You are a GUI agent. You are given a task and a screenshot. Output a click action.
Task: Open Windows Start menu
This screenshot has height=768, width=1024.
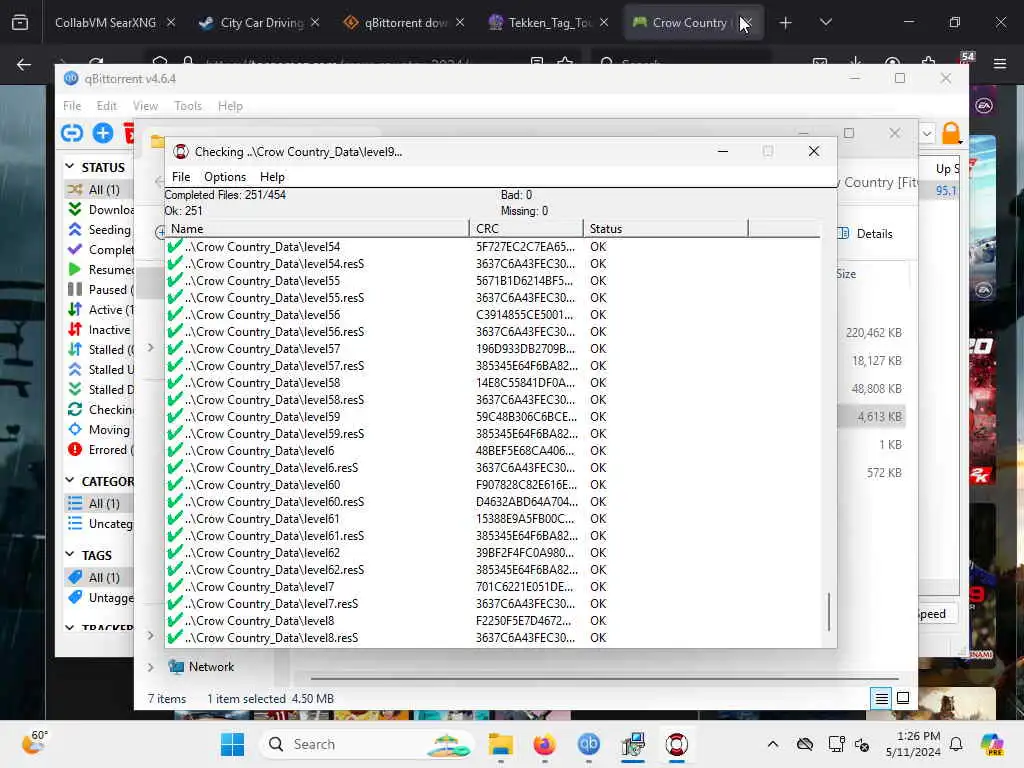coord(232,744)
